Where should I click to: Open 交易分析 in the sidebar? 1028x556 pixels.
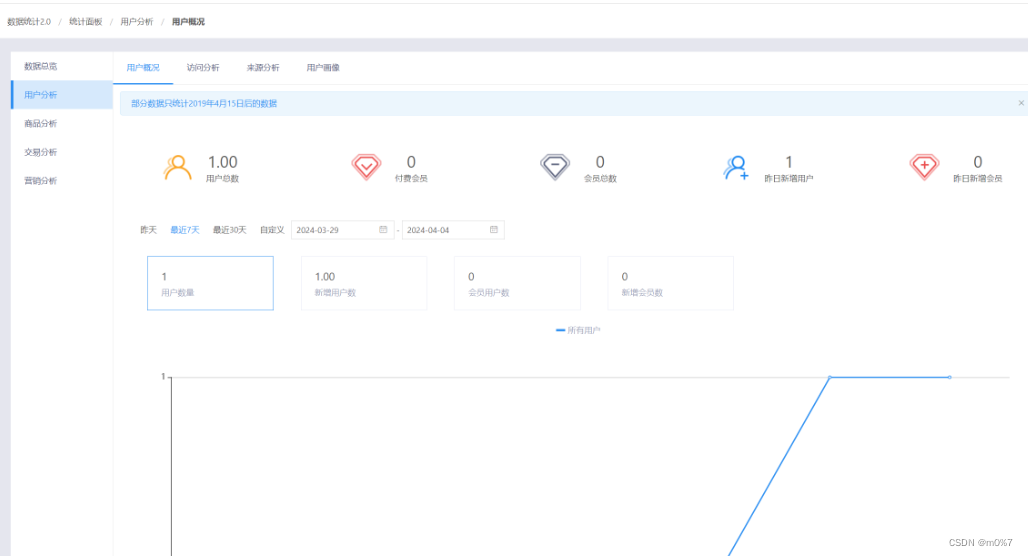click(x=62, y=152)
